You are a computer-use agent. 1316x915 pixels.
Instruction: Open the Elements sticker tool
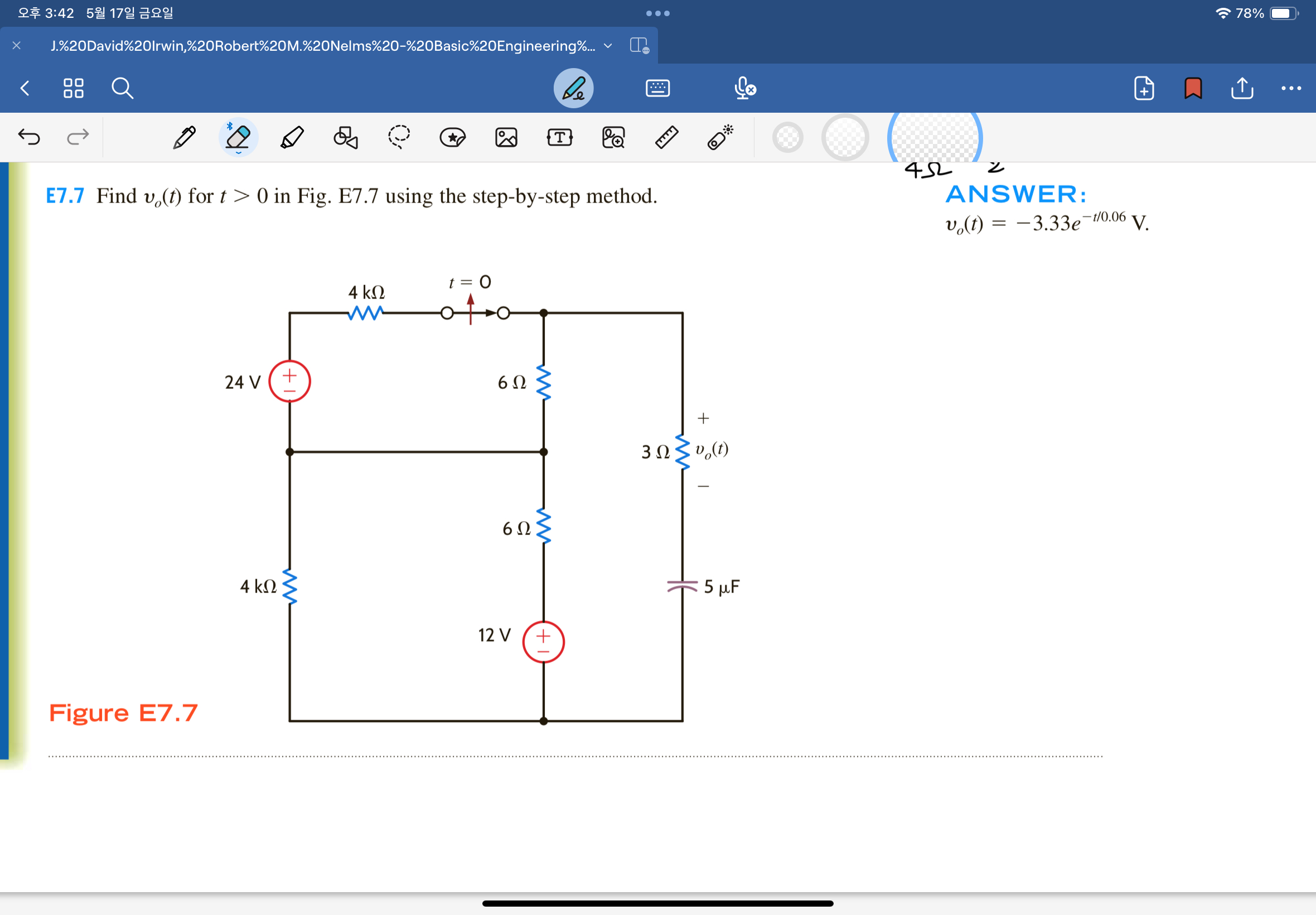[453, 138]
